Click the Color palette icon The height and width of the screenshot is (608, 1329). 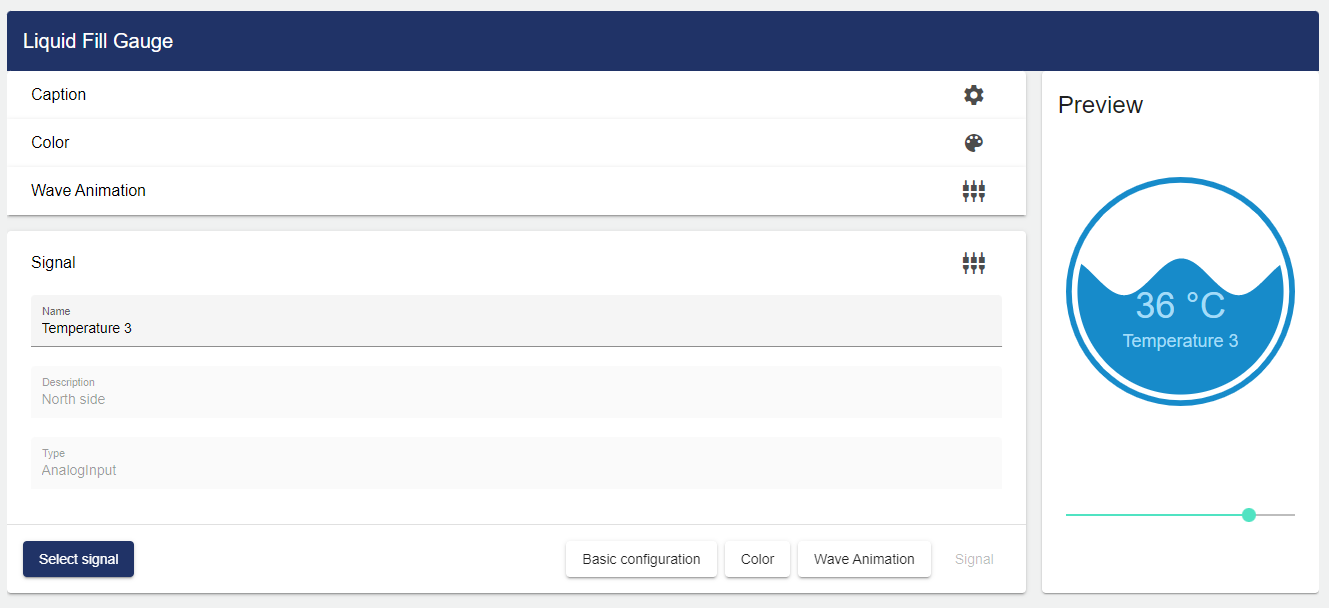973,143
